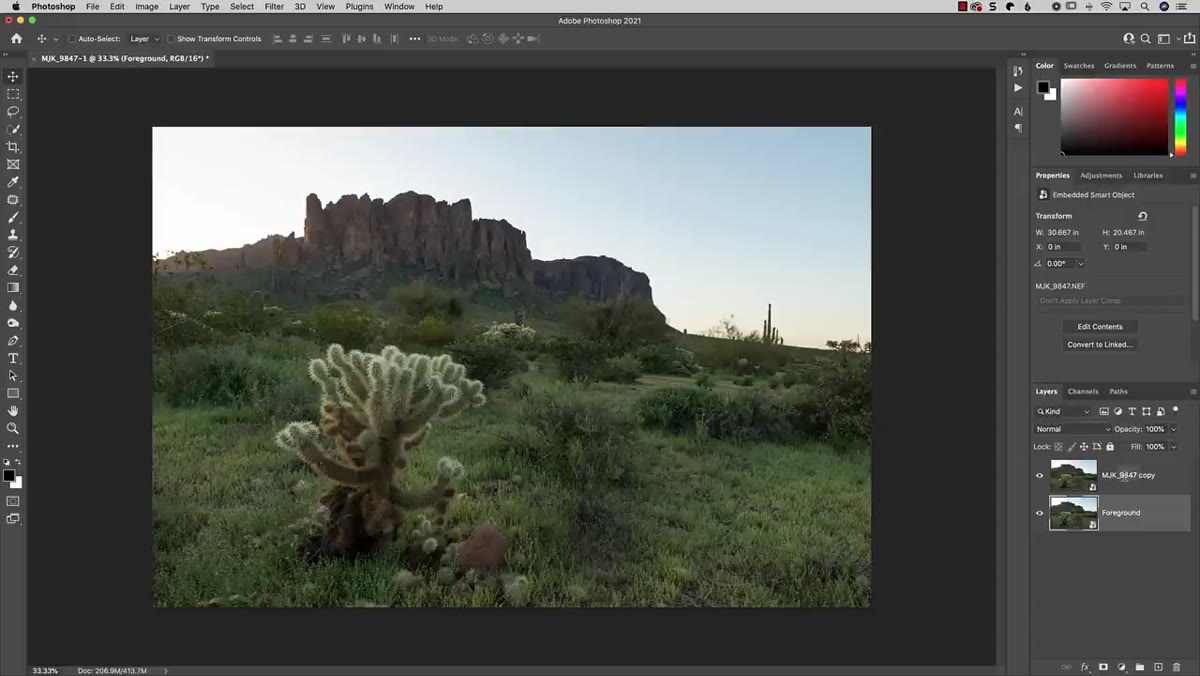
Task: Select the Horizontal Type tool
Action: tap(13, 358)
